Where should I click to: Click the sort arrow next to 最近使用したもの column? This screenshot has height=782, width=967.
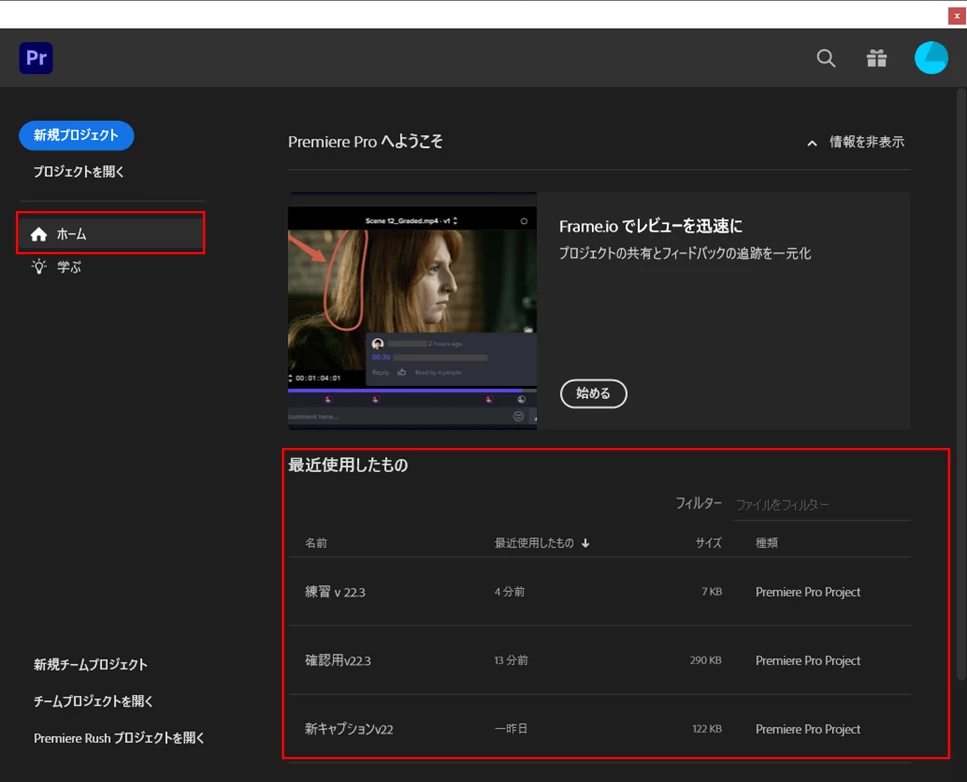click(586, 543)
